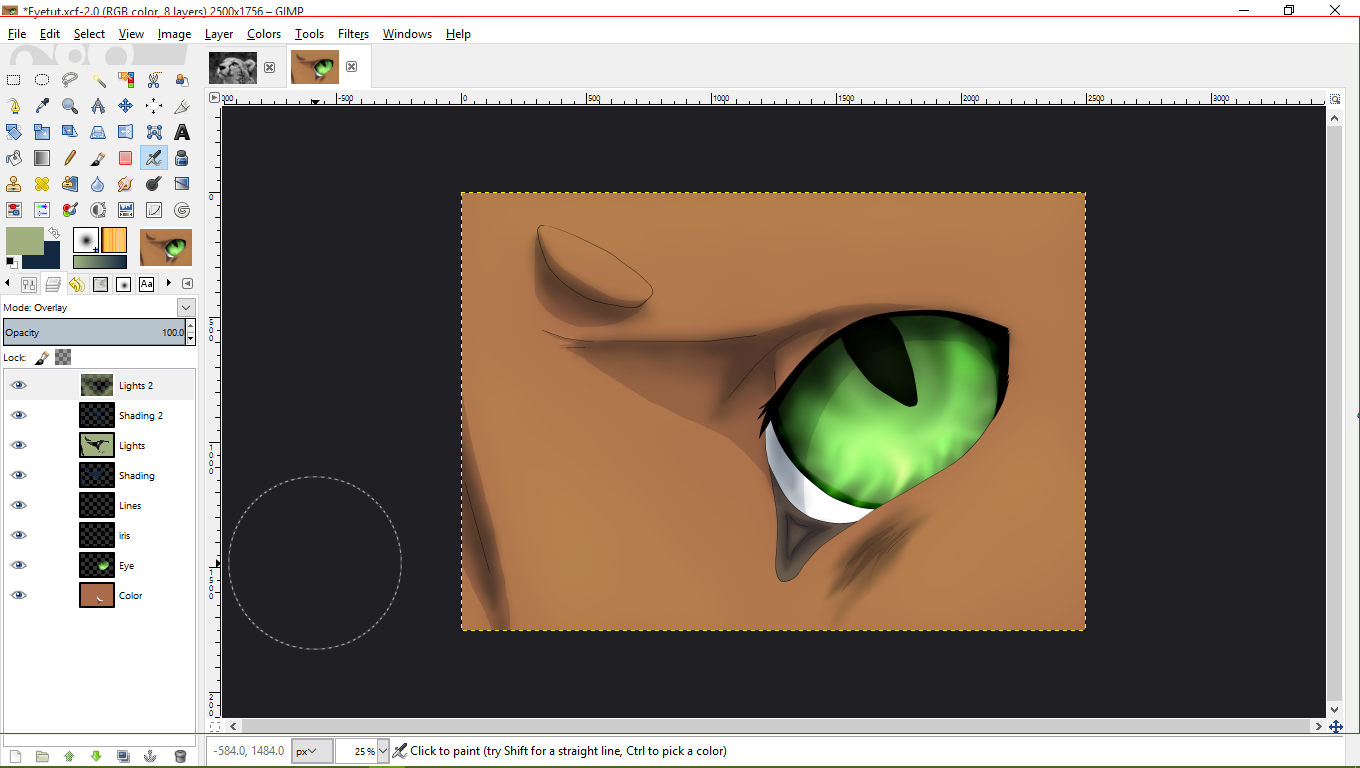
Task: Toggle the lock alpha channel checkerboard
Action: tap(63, 357)
